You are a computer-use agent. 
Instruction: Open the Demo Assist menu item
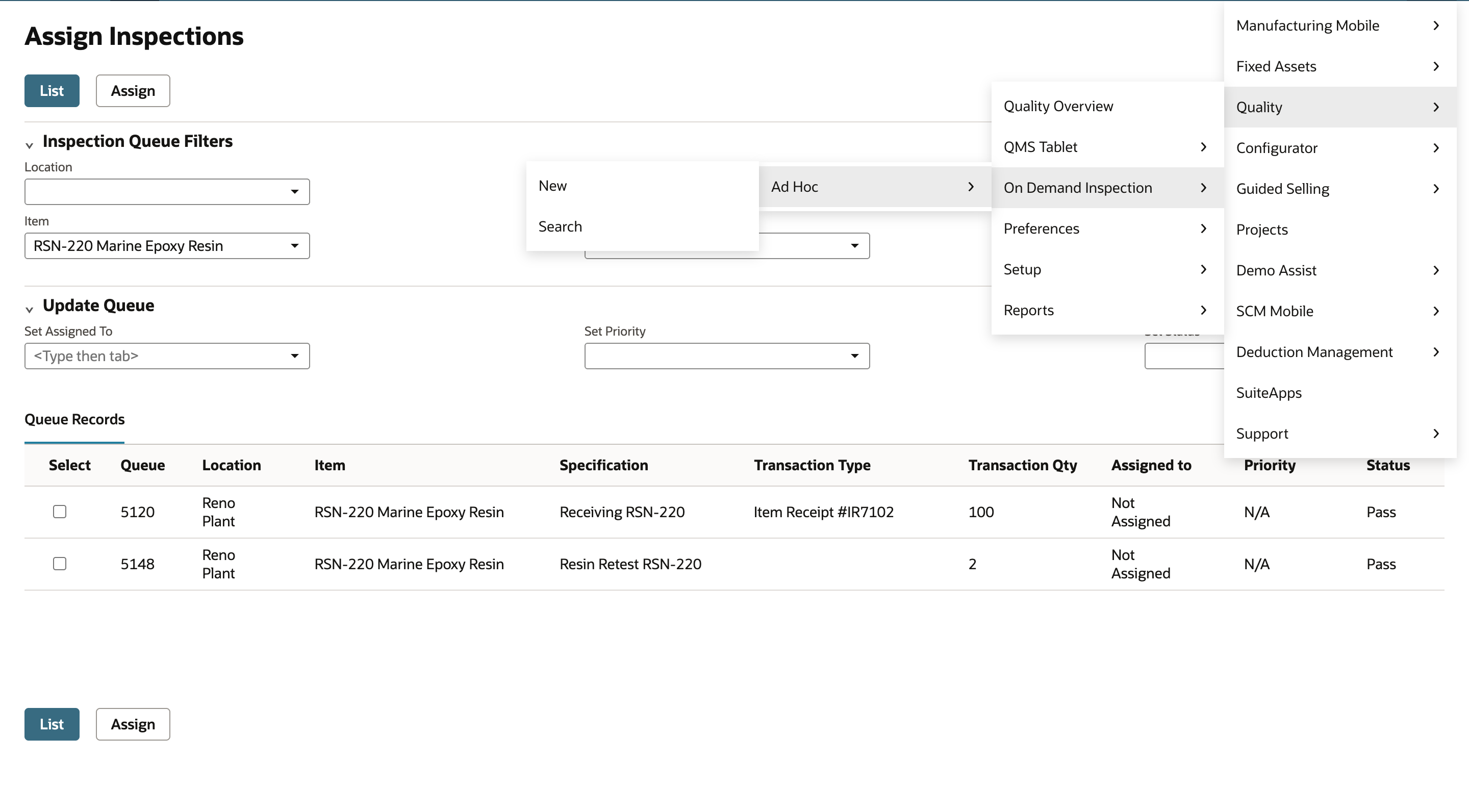(1340, 270)
